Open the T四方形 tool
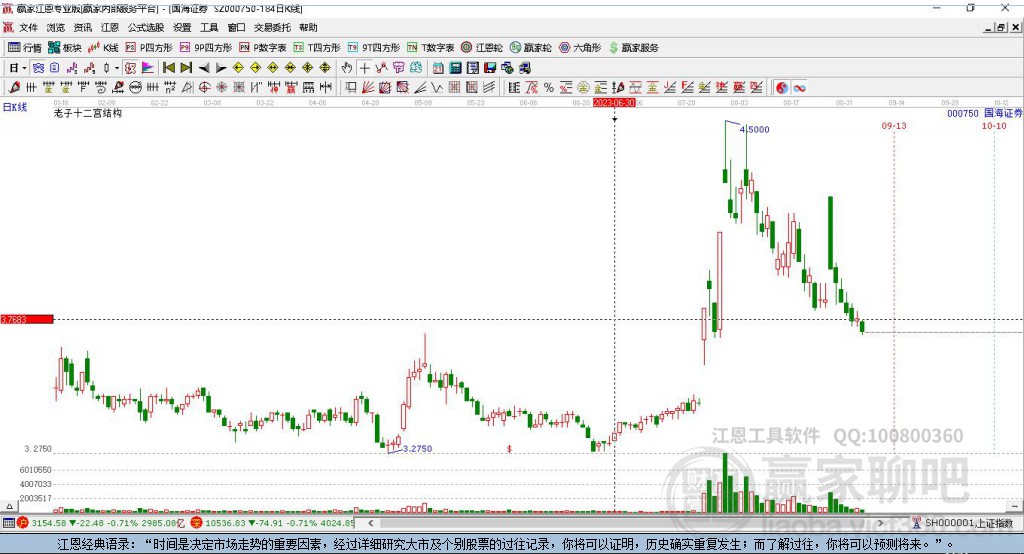 317,48
